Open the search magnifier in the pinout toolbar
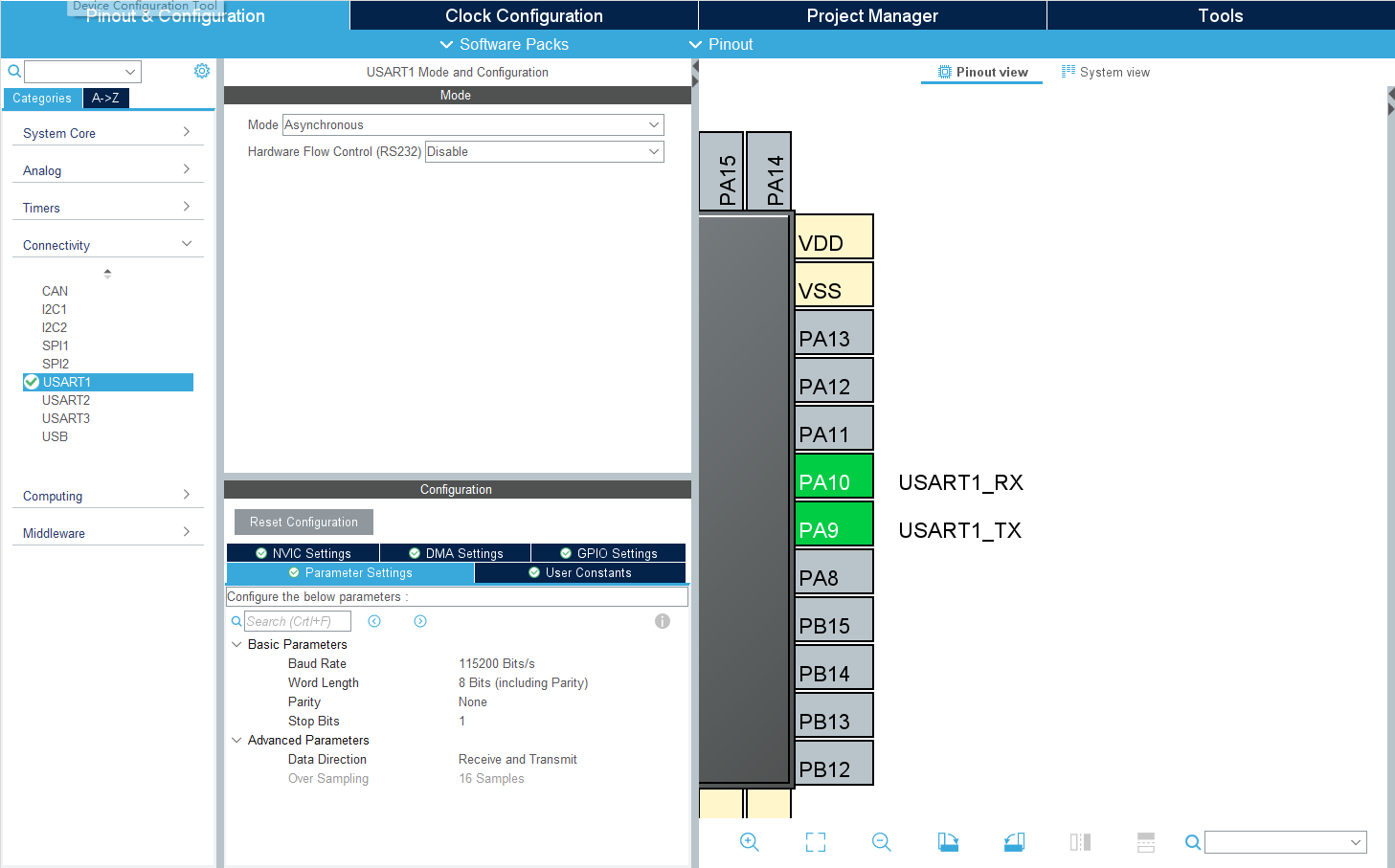Image resolution: width=1395 pixels, height=868 pixels. 1192,842
